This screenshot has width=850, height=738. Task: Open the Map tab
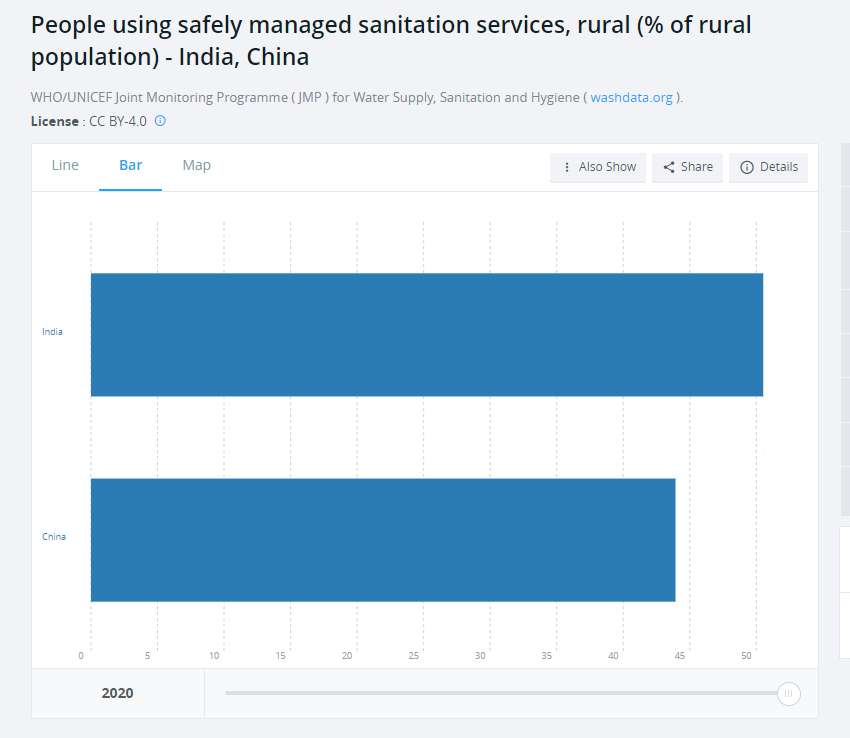(x=196, y=165)
